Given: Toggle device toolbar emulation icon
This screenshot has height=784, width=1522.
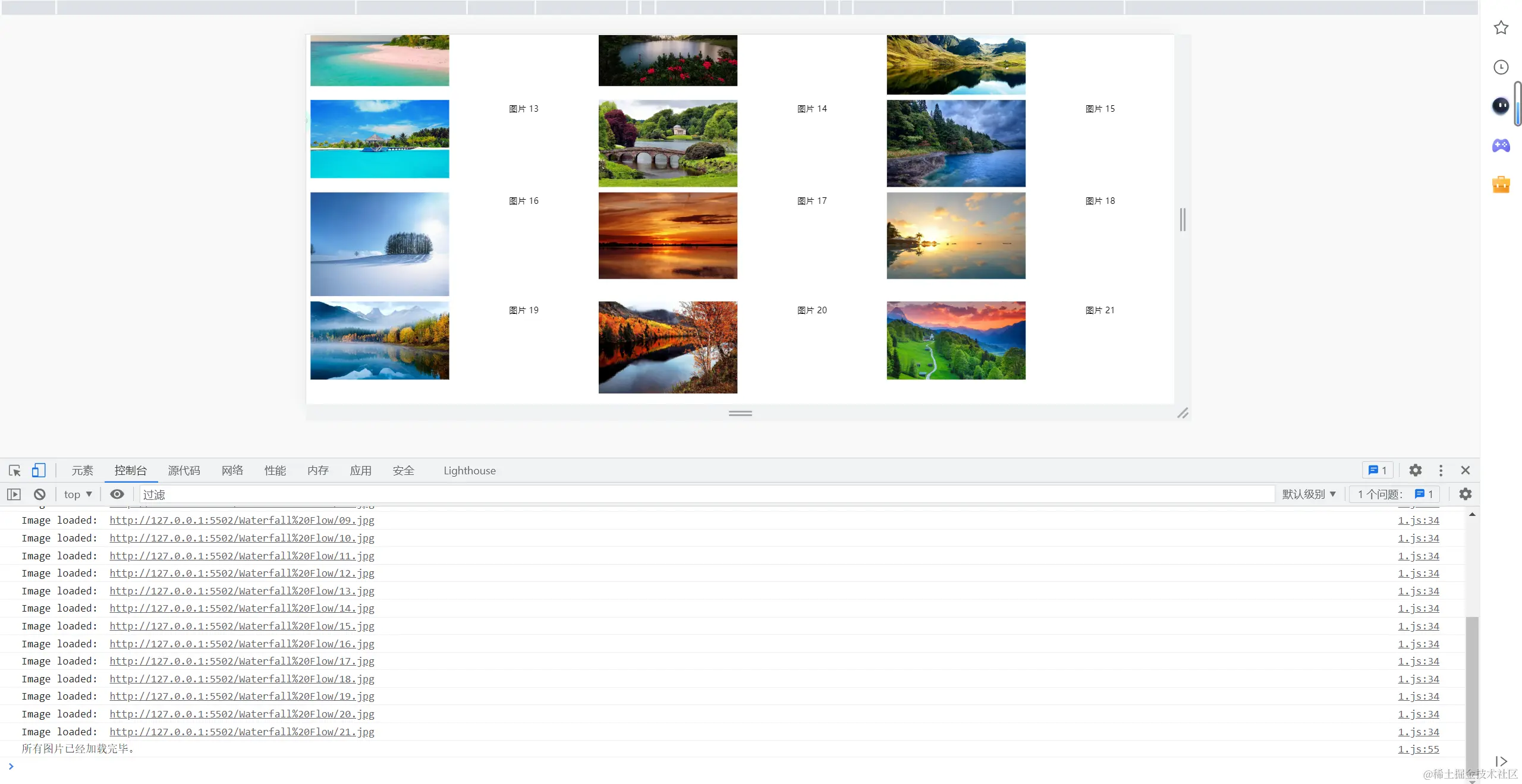Looking at the screenshot, I should (x=39, y=471).
